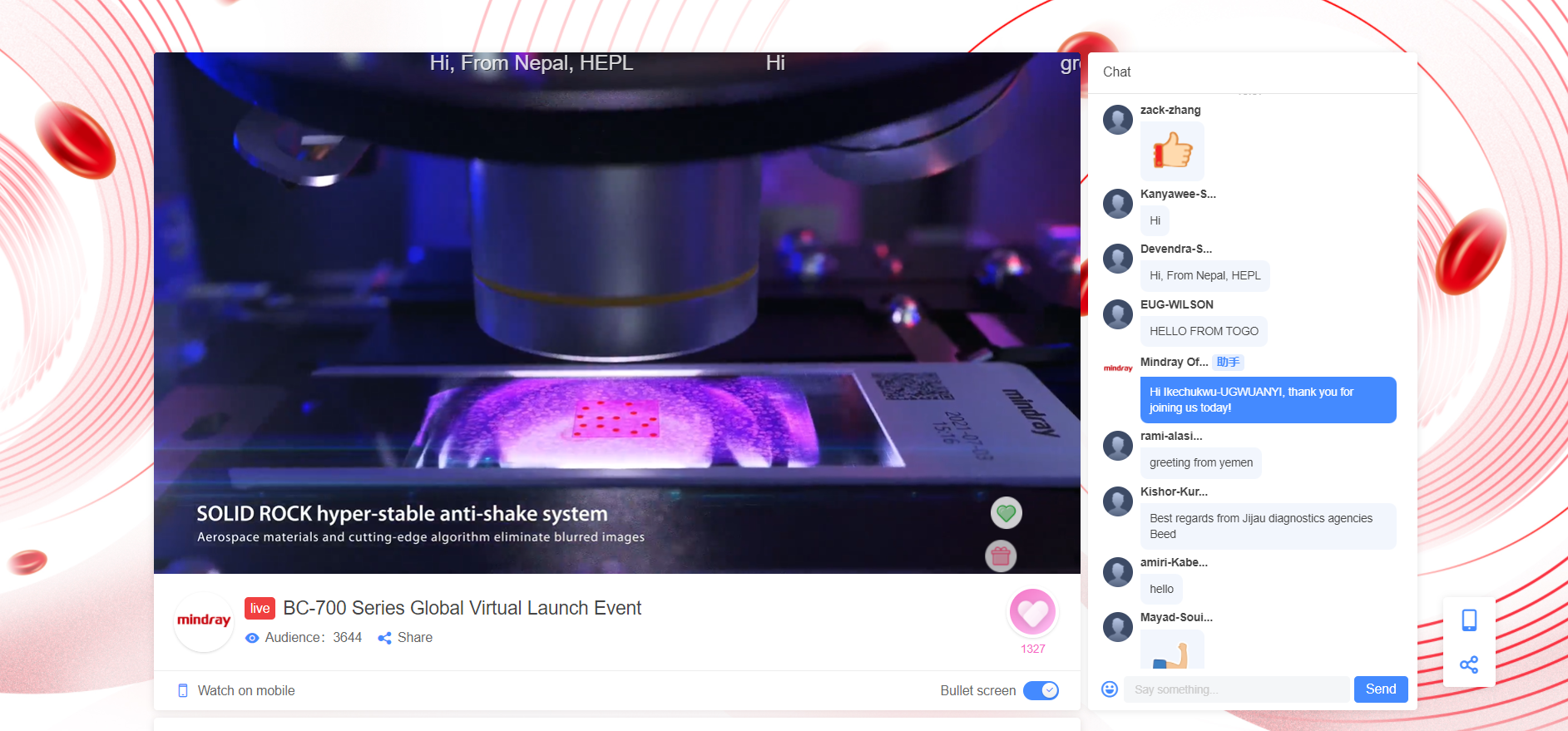Click the Send button
Image resolution: width=1568 pixels, height=731 pixels.
1381,689
